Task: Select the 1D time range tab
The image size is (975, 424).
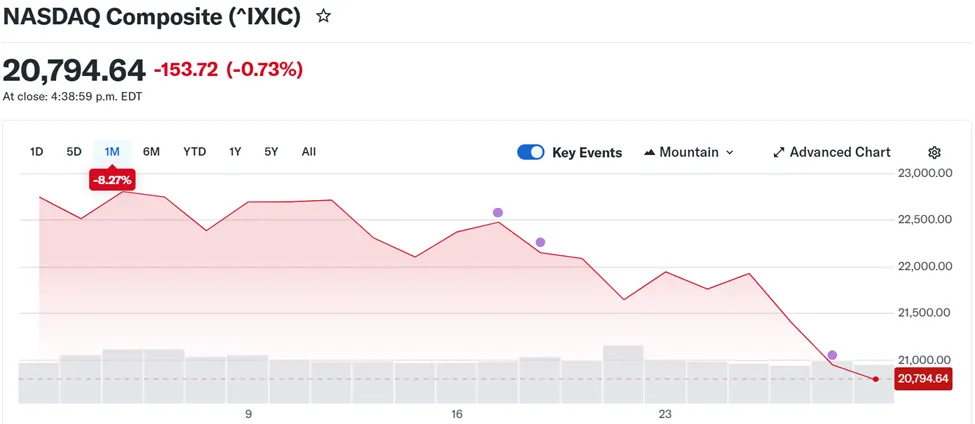Action: (x=37, y=152)
